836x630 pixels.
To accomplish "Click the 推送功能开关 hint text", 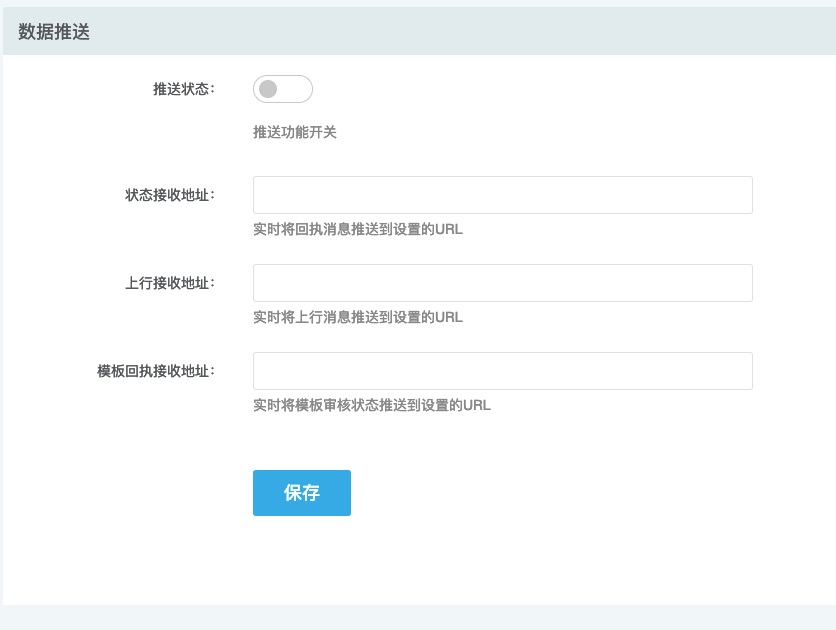I will [x=295, y=132].
